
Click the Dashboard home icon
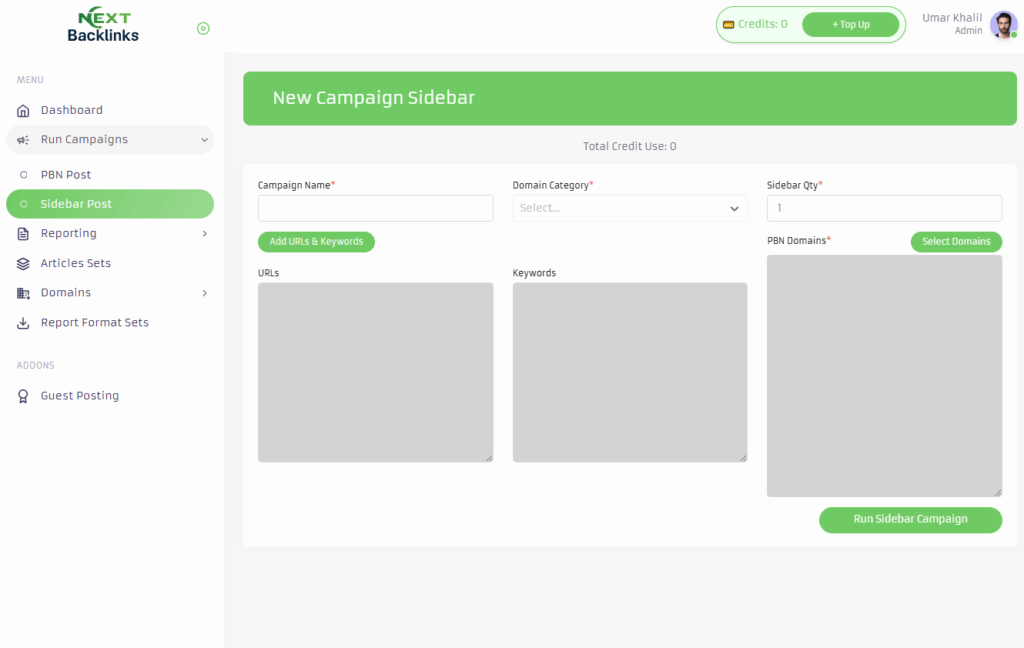click(x=23, y=110)
